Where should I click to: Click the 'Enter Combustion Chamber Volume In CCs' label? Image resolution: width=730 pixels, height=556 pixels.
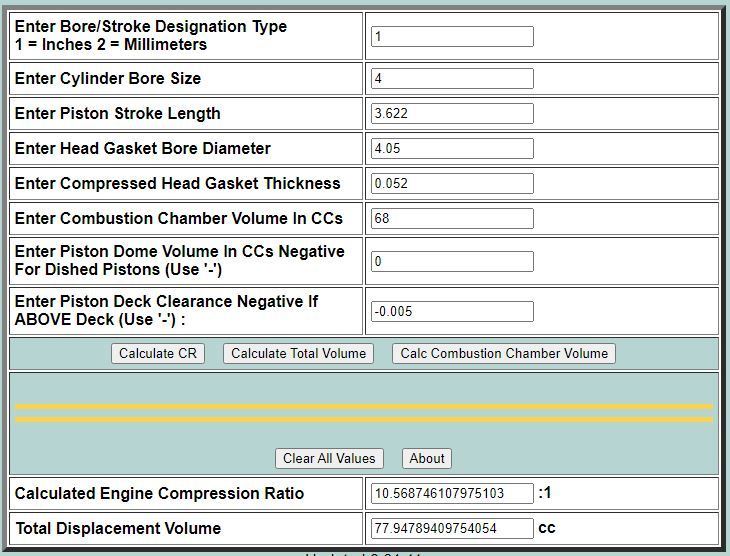pyautogui.click(x=178, y=218)
